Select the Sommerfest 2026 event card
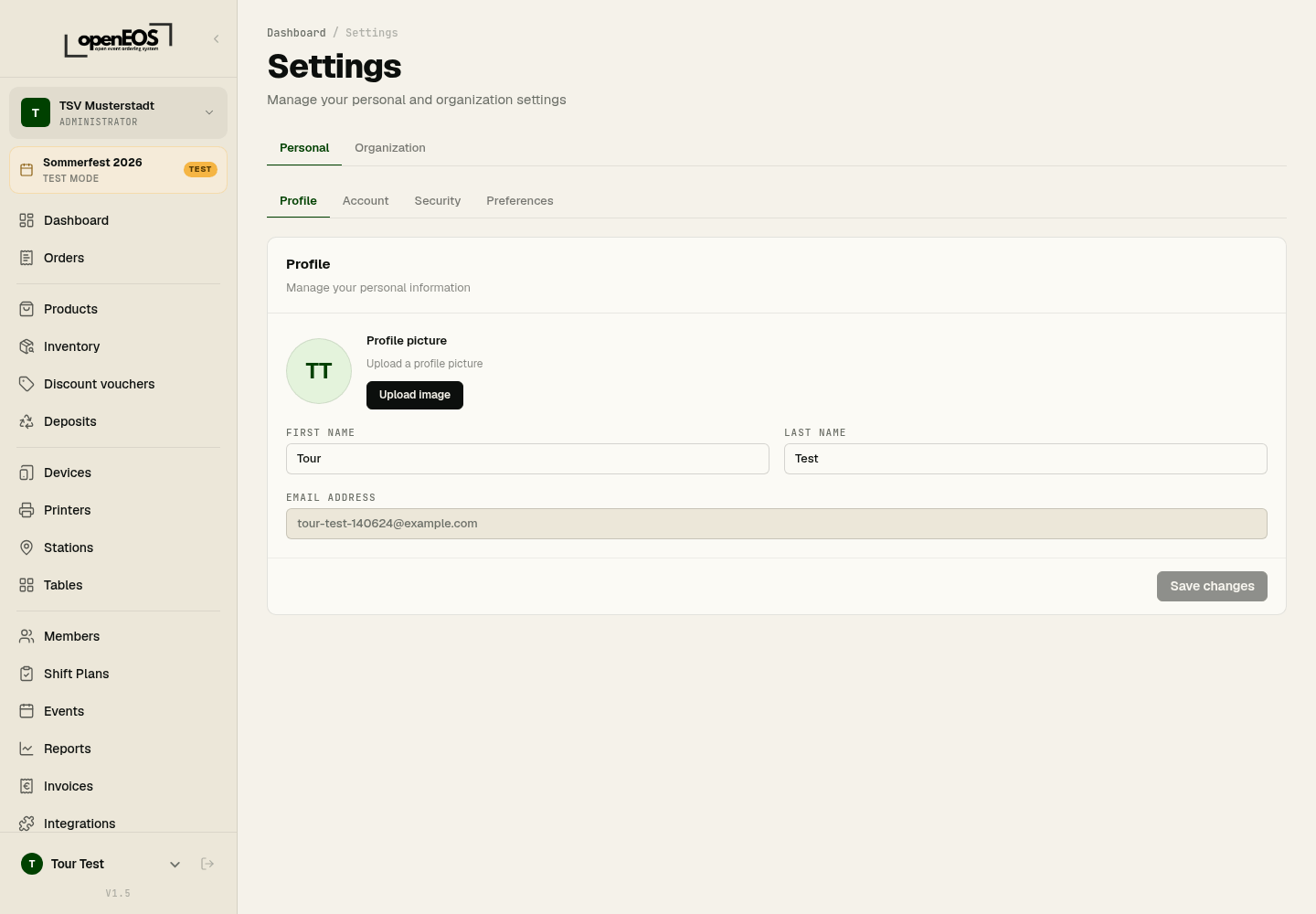1316x914 pixels. pos(118,170)
